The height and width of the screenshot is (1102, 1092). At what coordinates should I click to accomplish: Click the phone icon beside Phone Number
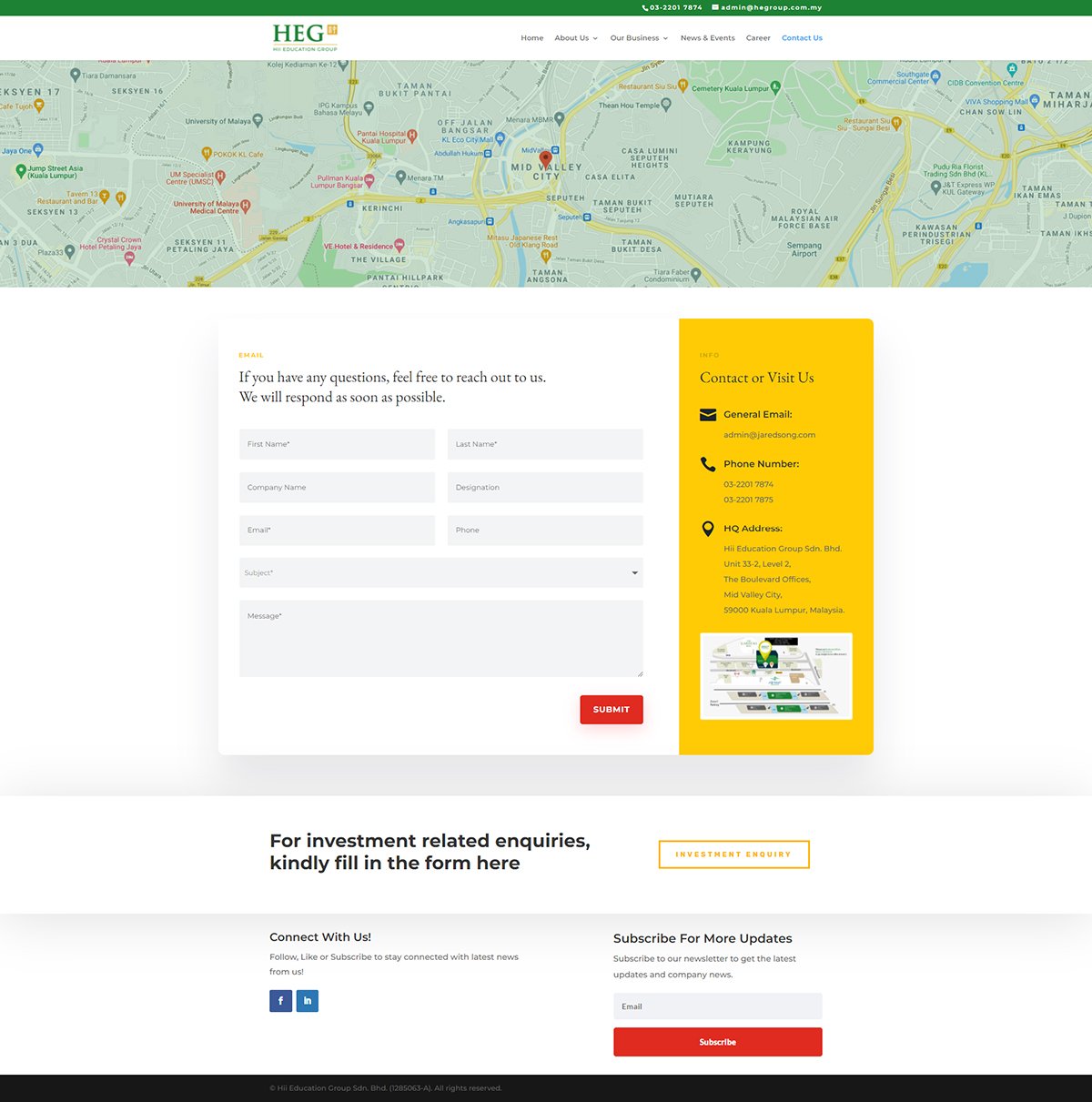pyautogui.click(x=708, y=464)
